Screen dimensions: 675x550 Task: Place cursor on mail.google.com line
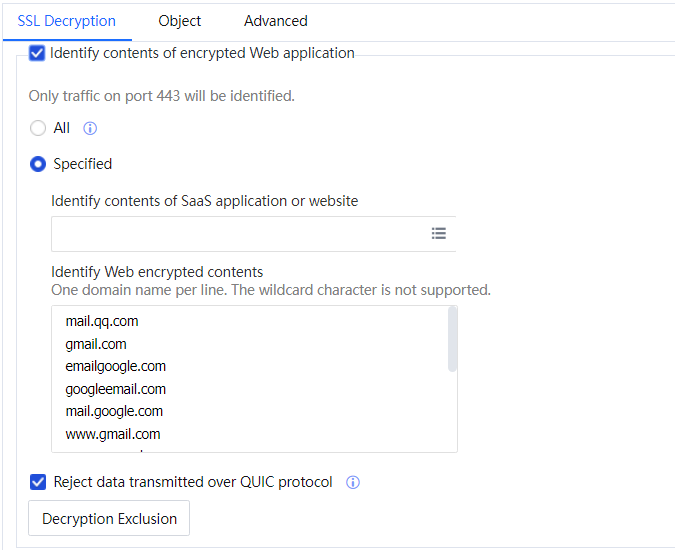coord(114,411)
